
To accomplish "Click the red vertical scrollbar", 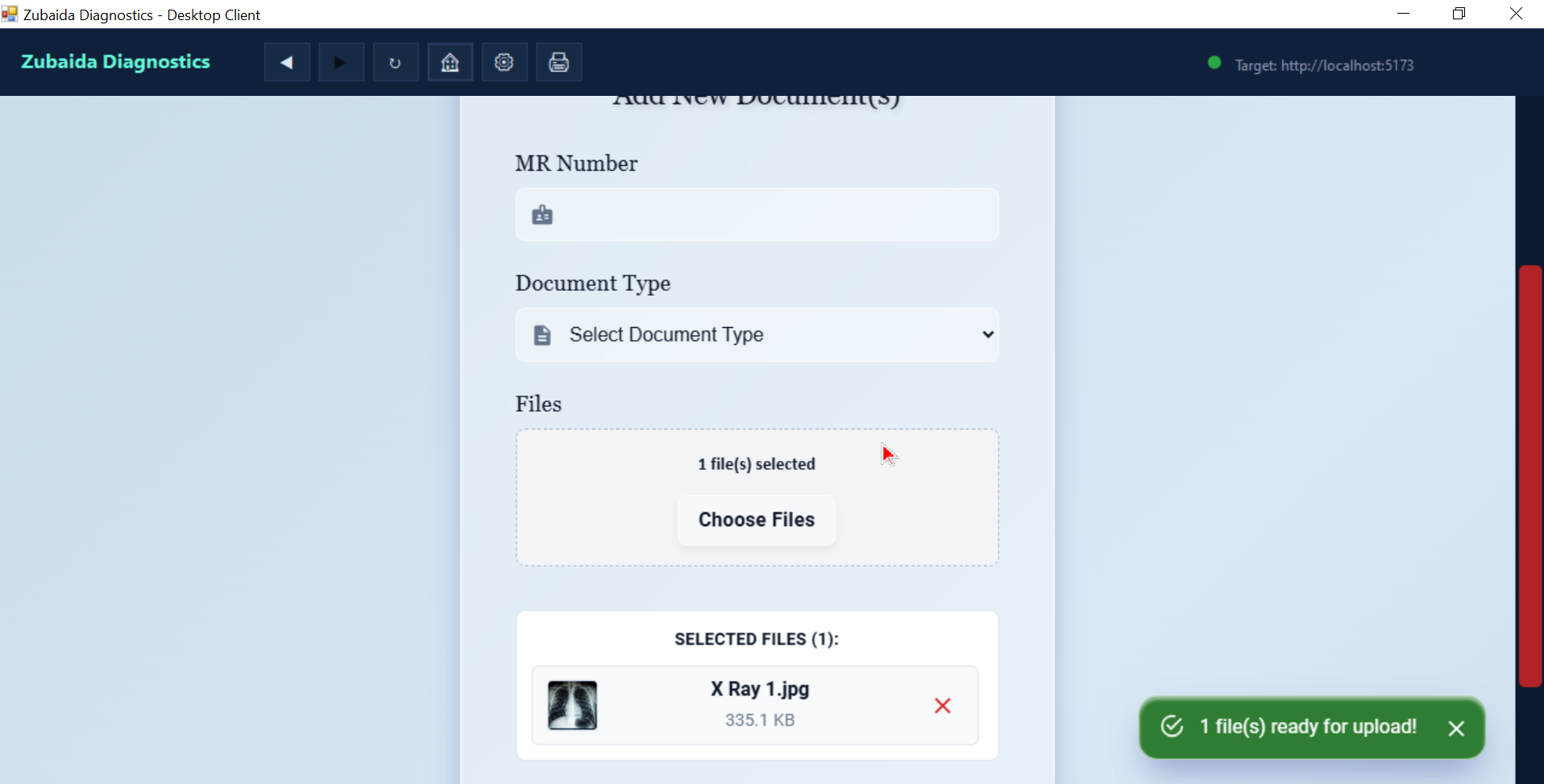I will [x=1530, y=475].
